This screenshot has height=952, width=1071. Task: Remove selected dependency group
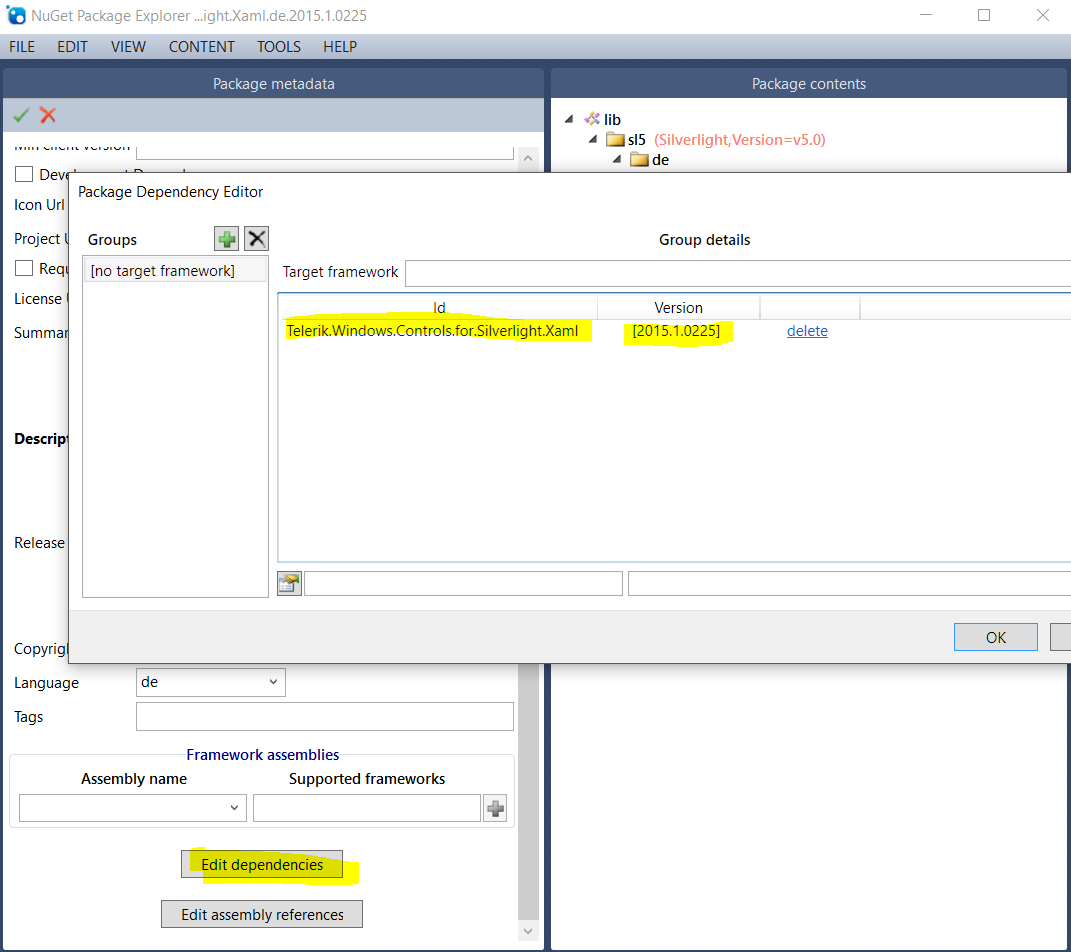[257, 239]
